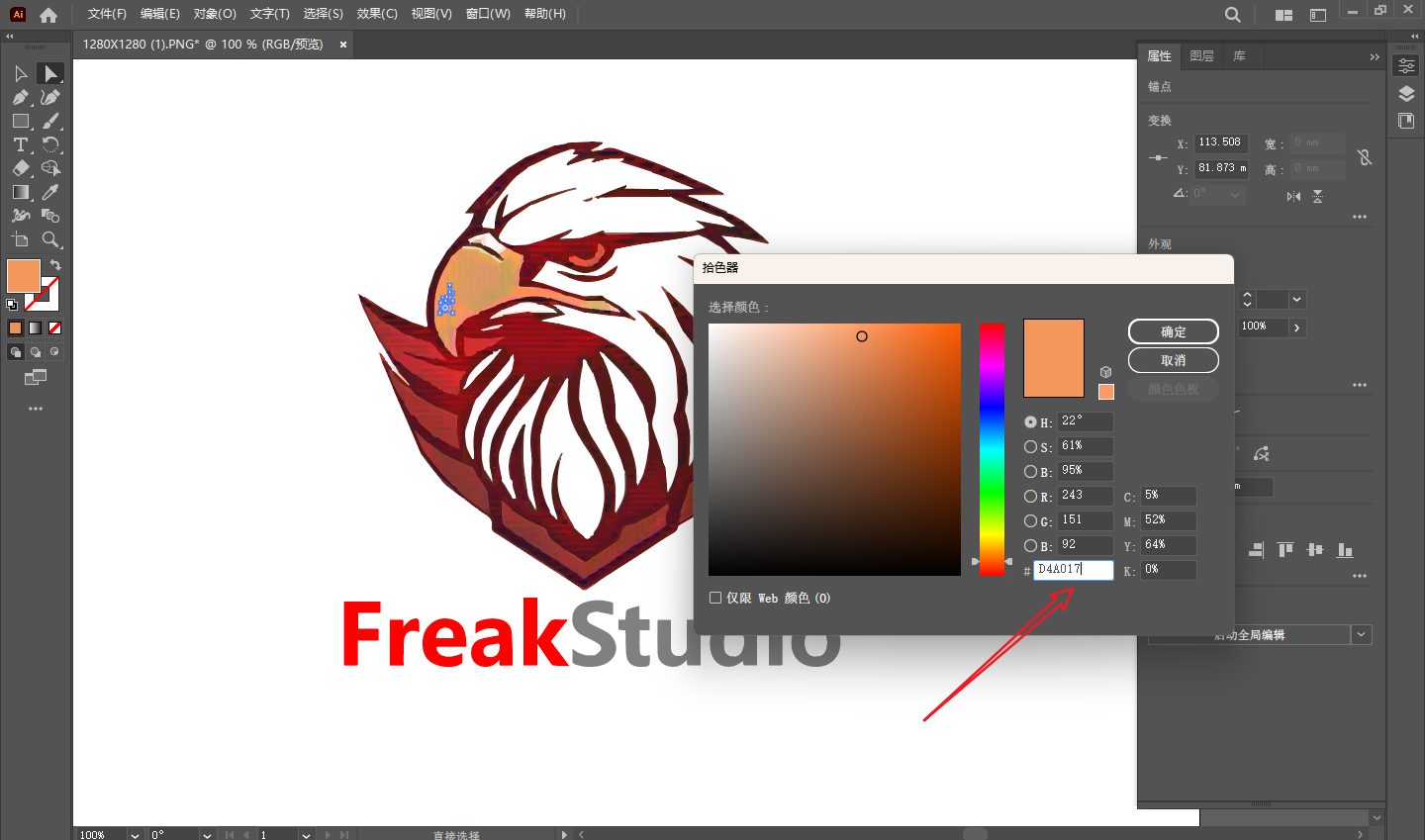Open Layers panel icon in dock
The width and height of the screenshot is (1425, 840).
tap(1406, 94)
